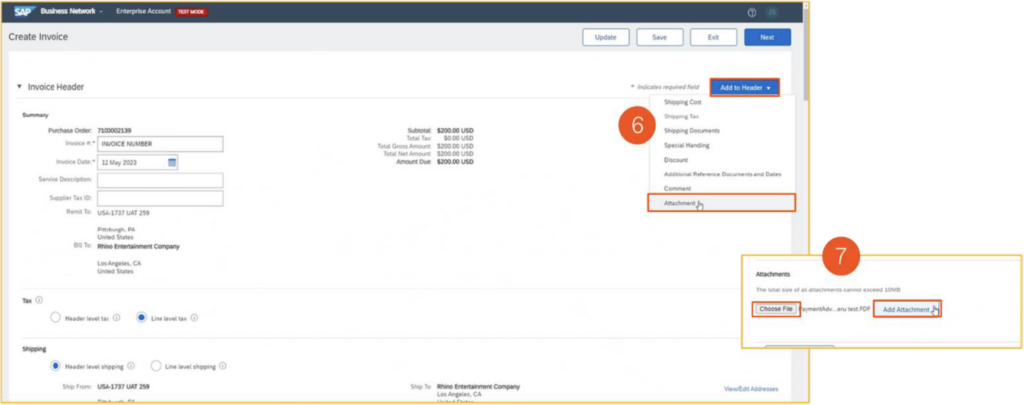Click USA-1737 UAT 259 under Remit To
Image resolution: width=1024 pixels, height=405 pixels.
123,213
